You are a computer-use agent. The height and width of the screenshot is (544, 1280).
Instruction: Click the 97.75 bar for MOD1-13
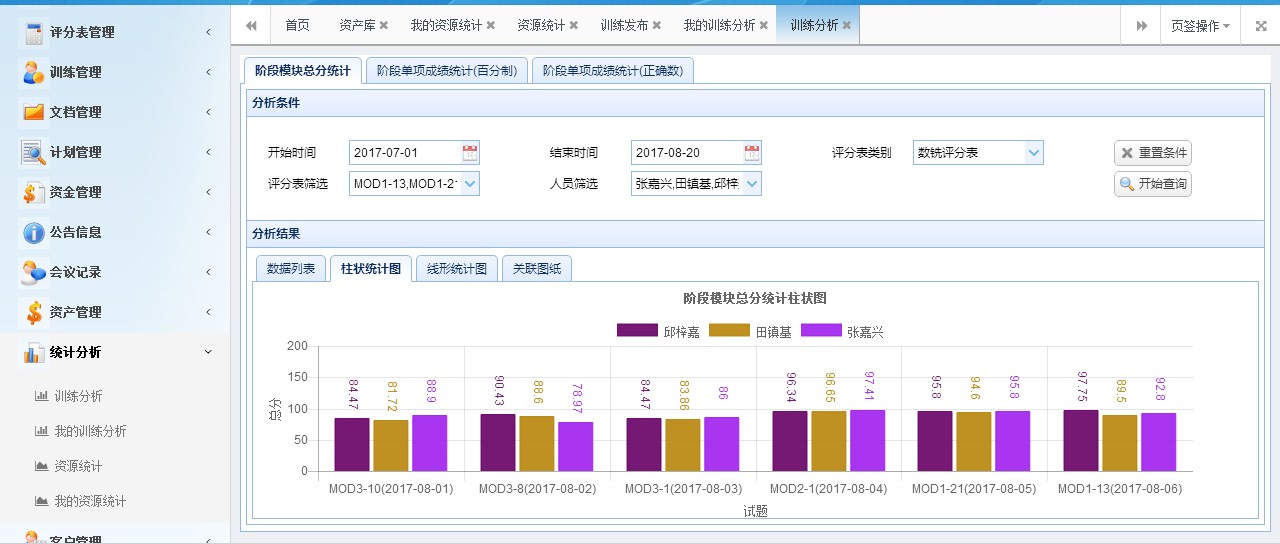(x=1080, y=440)
